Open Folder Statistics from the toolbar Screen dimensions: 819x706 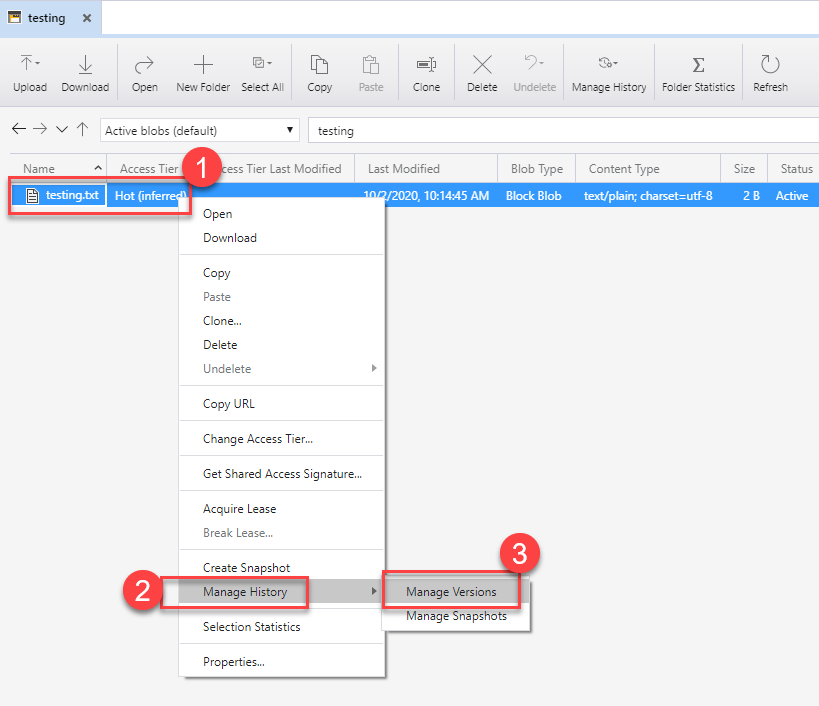(x=698, y=73)
